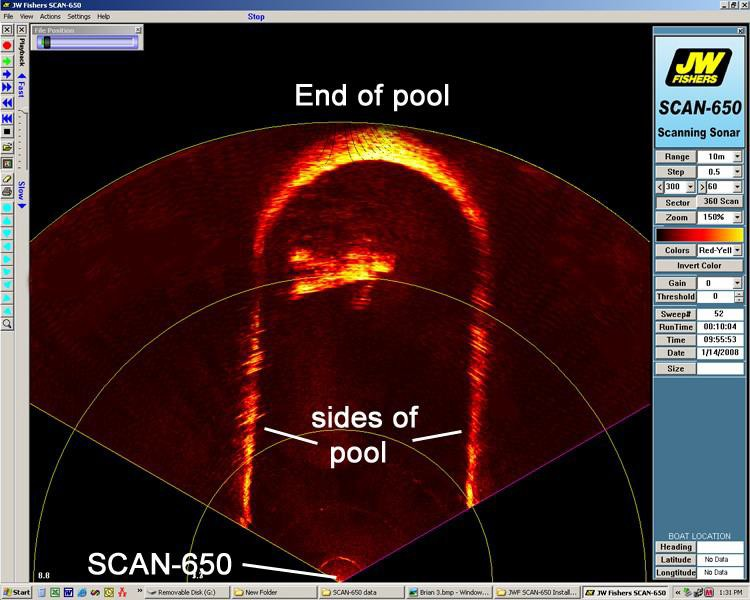750x600 pixels.
Task: Switch to New Folder taskbar window
Action: point(274,592)
